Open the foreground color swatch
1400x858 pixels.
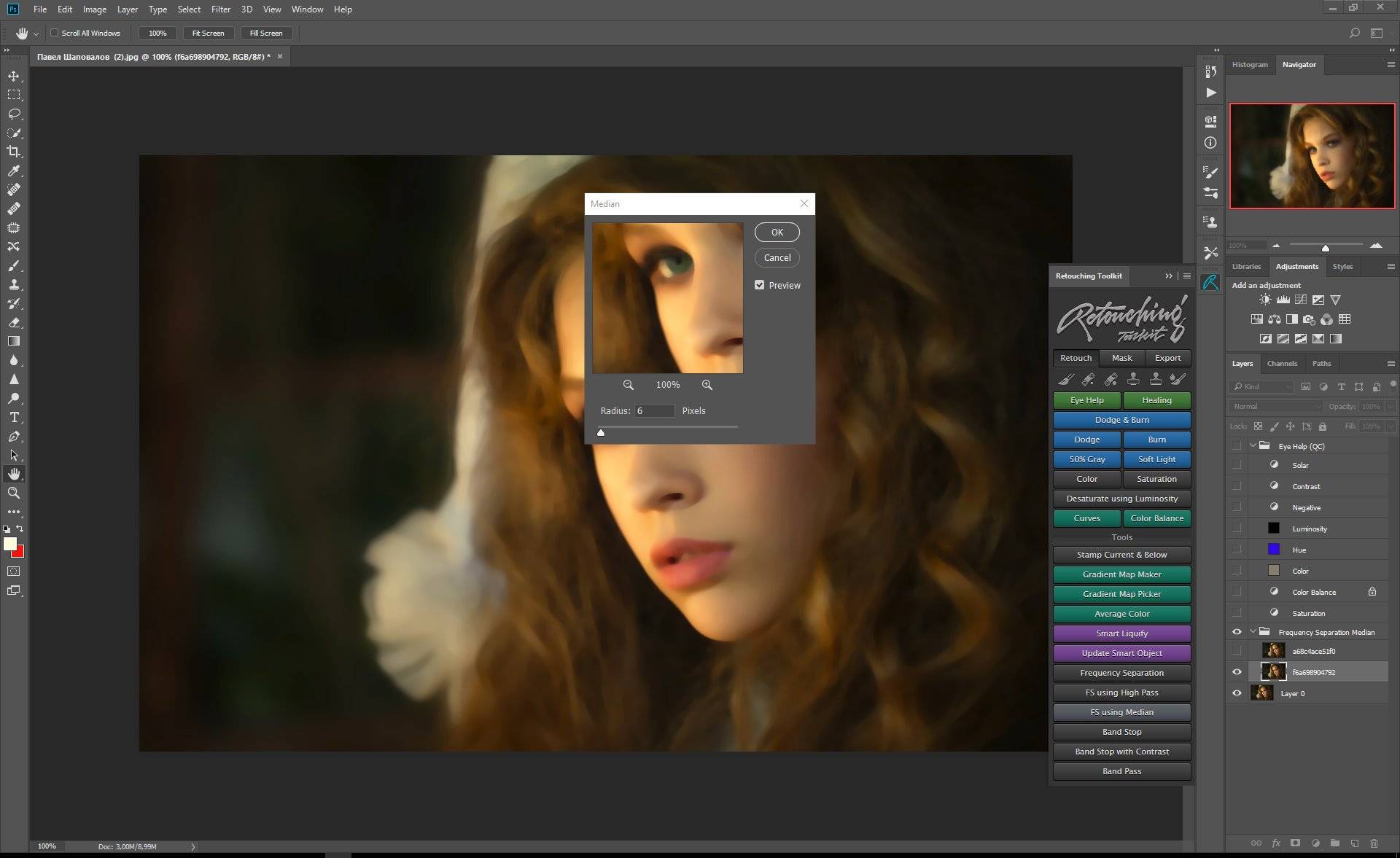click(x=9, y=544)
